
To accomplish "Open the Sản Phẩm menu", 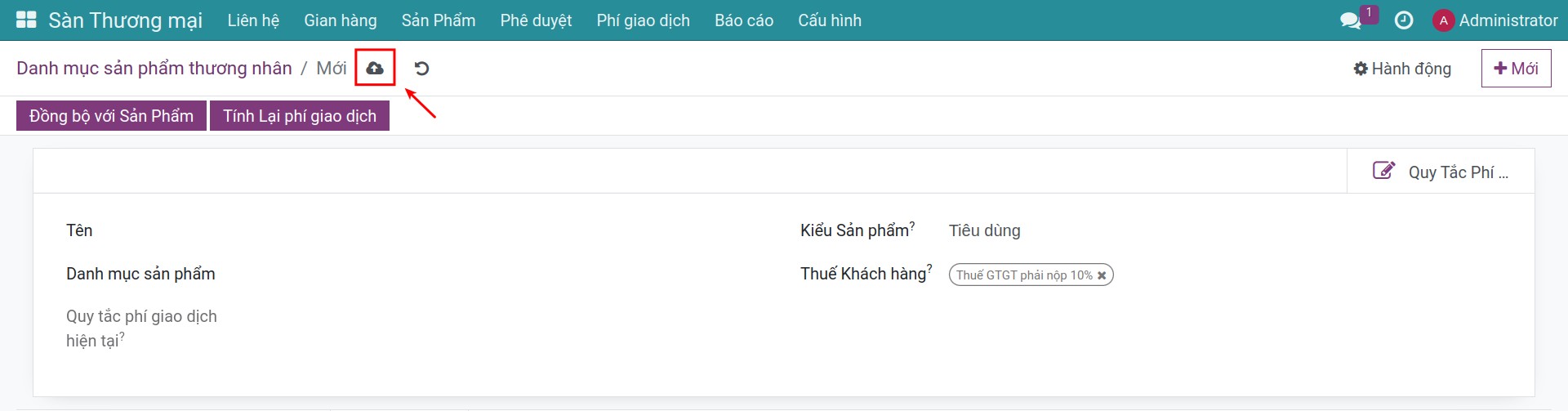I will pos(439,20).
